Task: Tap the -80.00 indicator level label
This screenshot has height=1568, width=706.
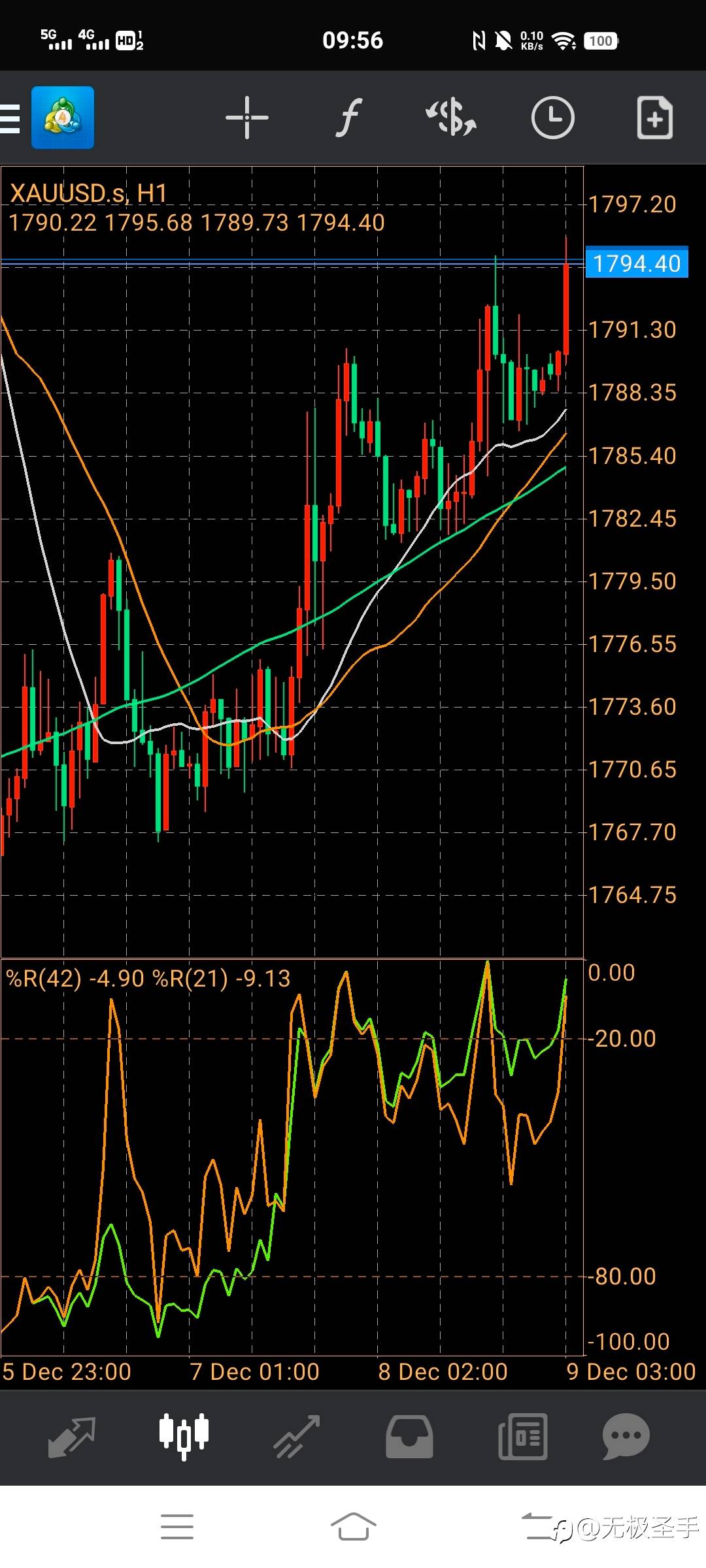Action: [x=622, y=1277]
